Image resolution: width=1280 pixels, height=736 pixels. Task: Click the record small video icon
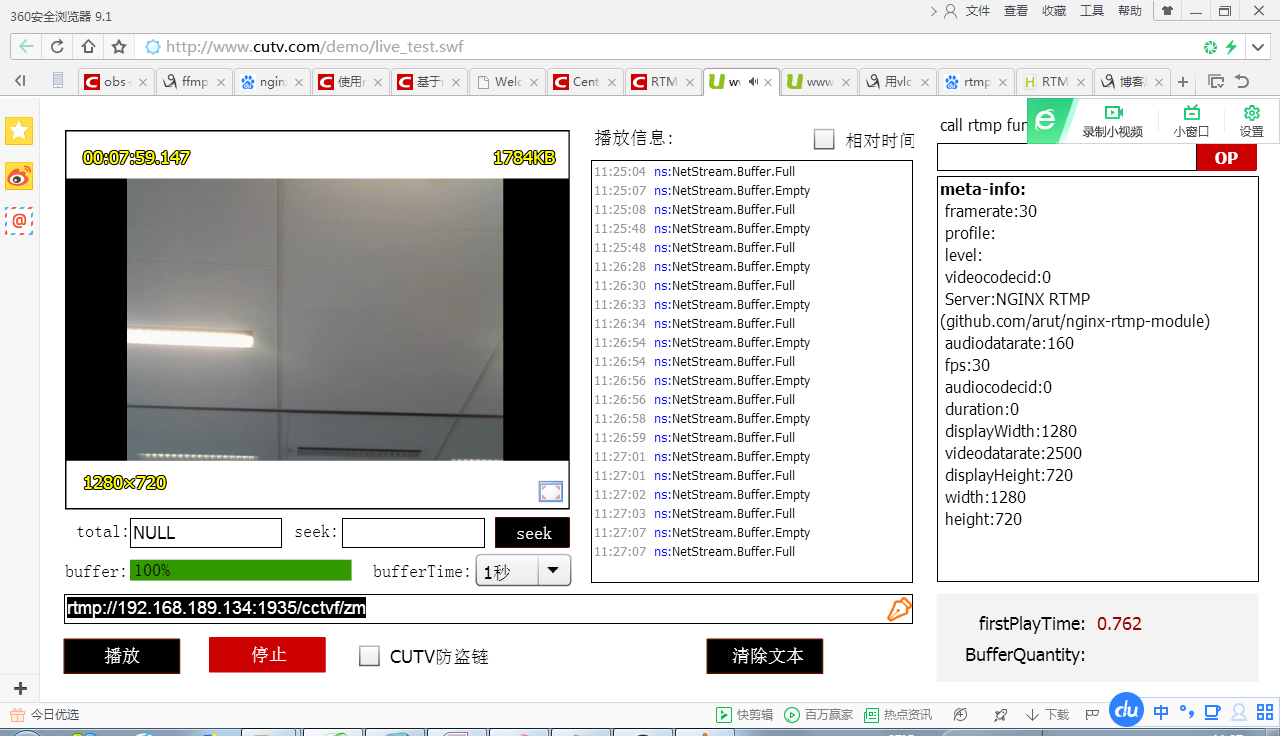(x=1112, y=121)
